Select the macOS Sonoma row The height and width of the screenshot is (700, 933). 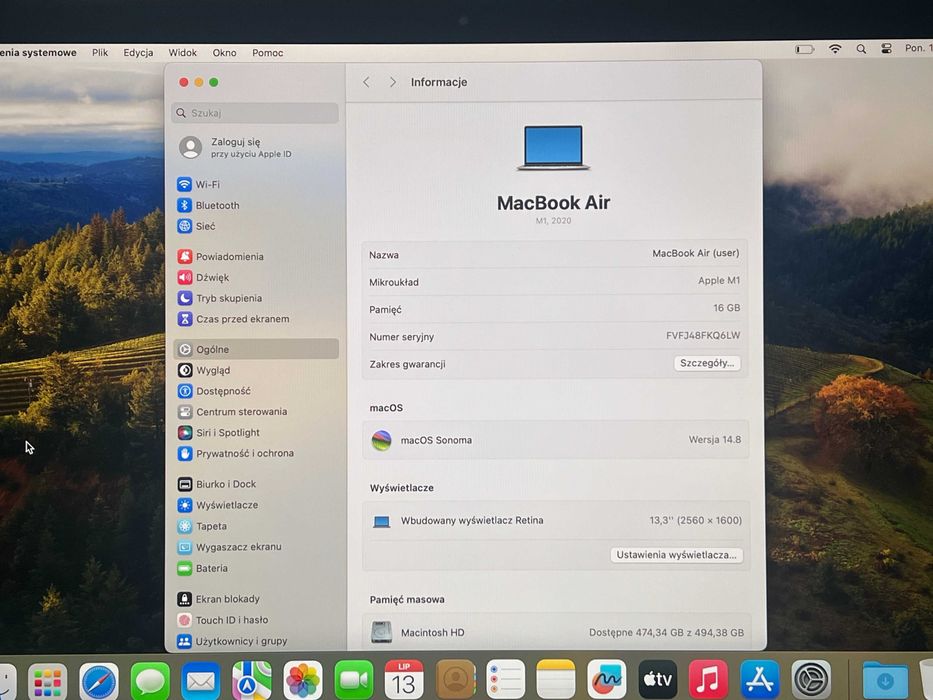555,440
